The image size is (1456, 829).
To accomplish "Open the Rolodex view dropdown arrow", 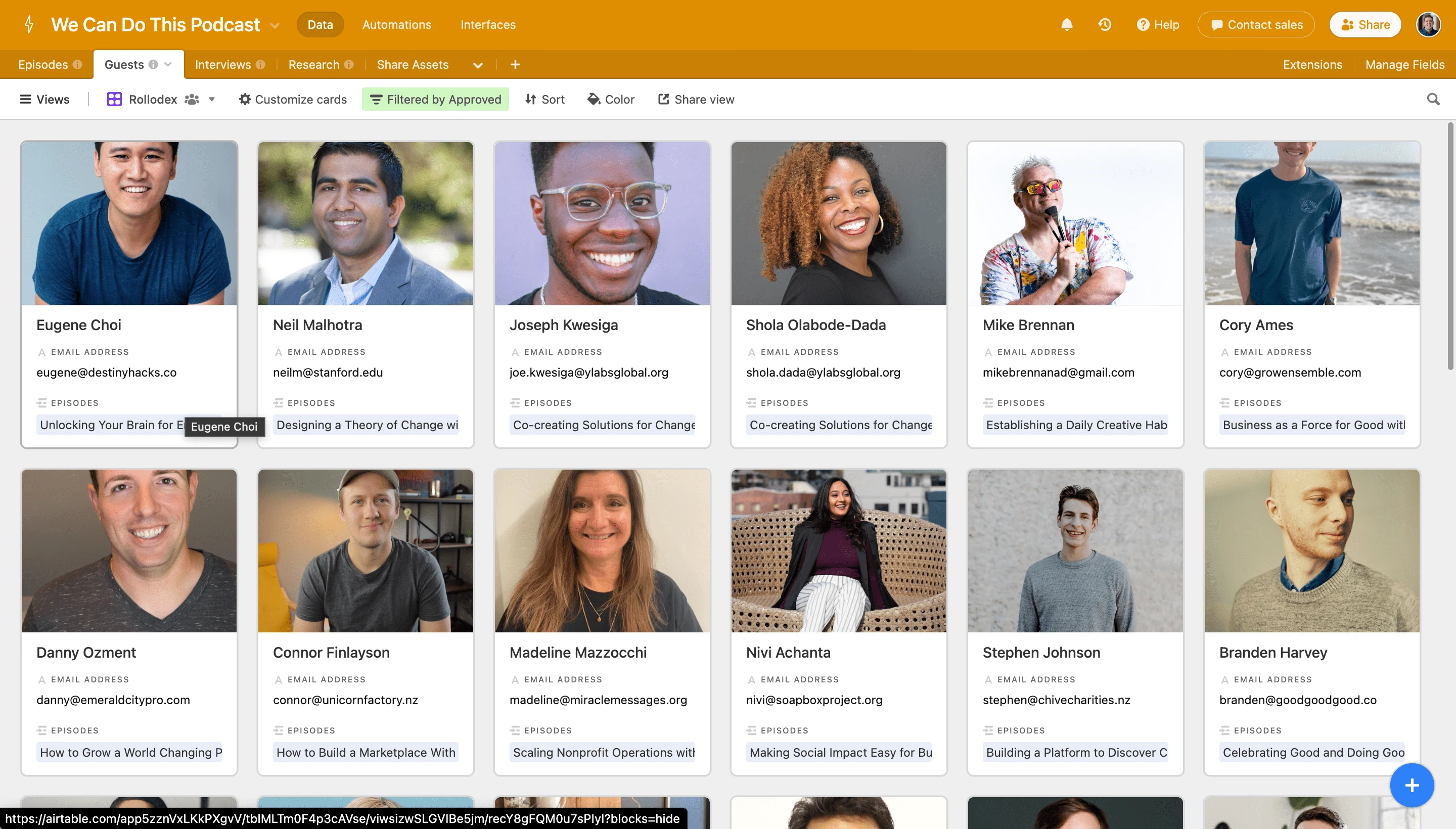I will (x=212, y=99).
